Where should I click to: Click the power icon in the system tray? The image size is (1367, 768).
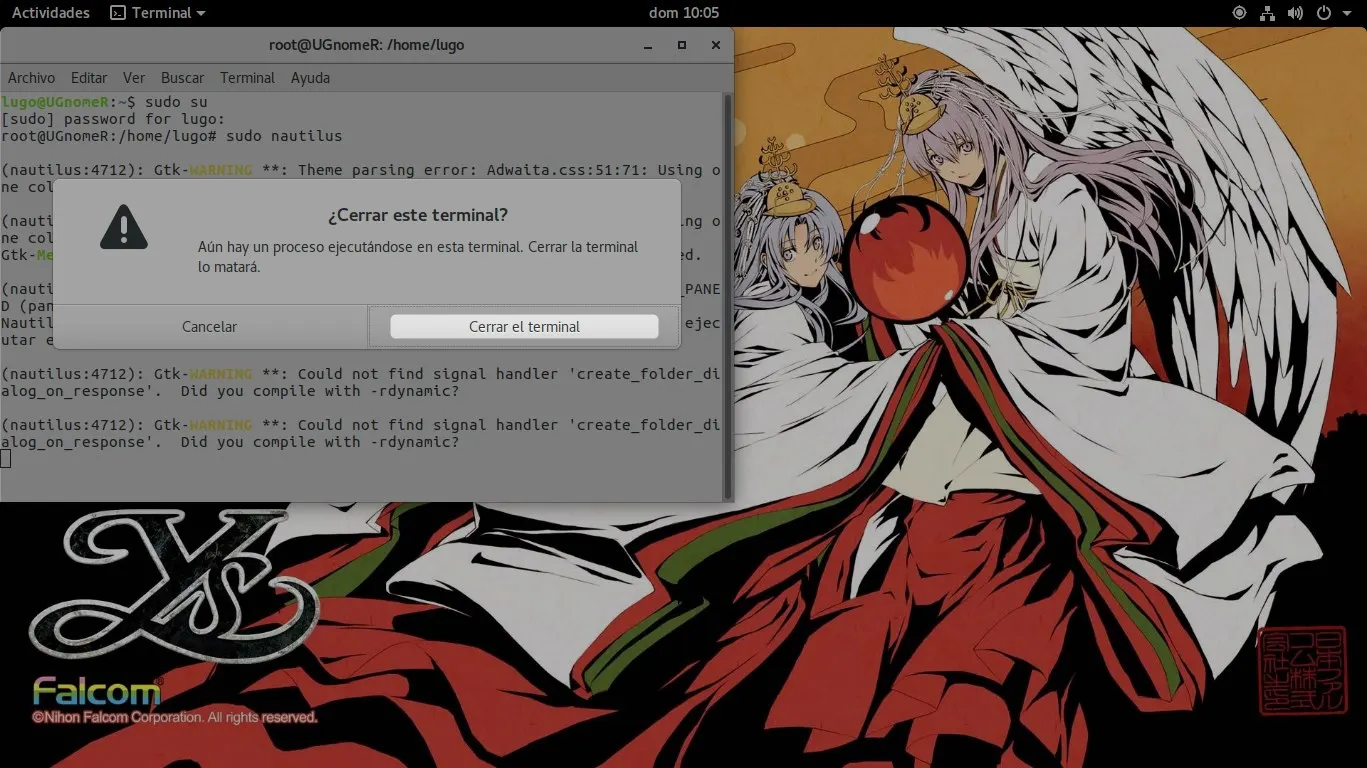click(x=1322, y=13)
